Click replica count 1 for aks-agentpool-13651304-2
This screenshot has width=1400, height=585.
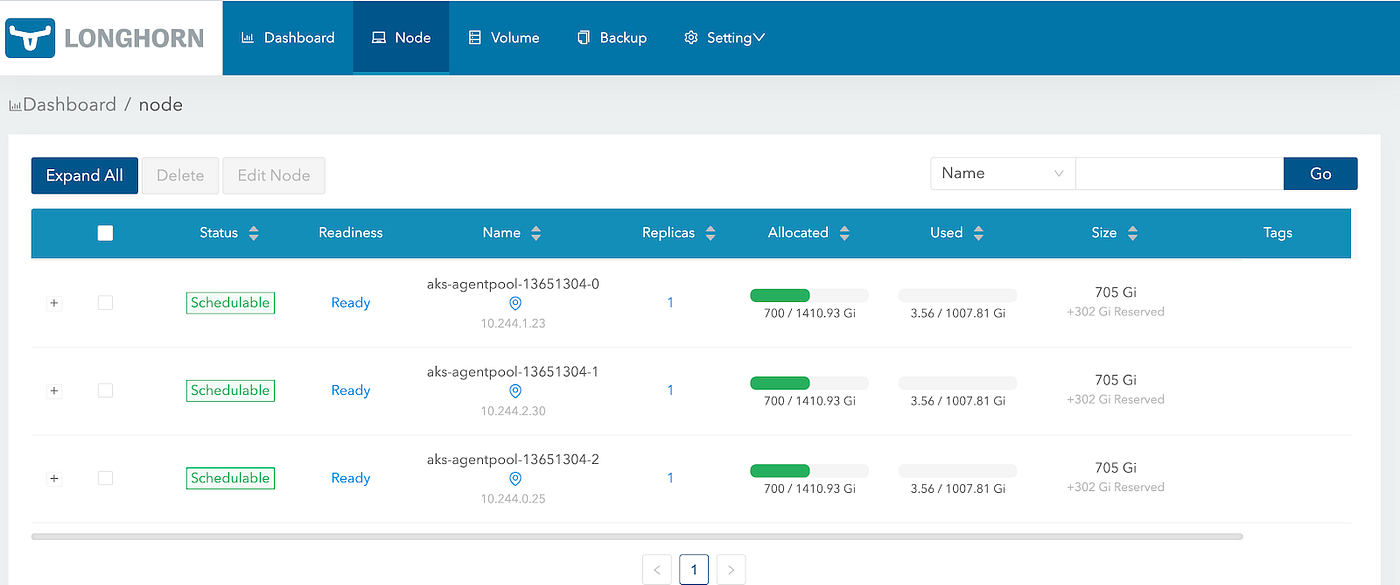[670, 478]
